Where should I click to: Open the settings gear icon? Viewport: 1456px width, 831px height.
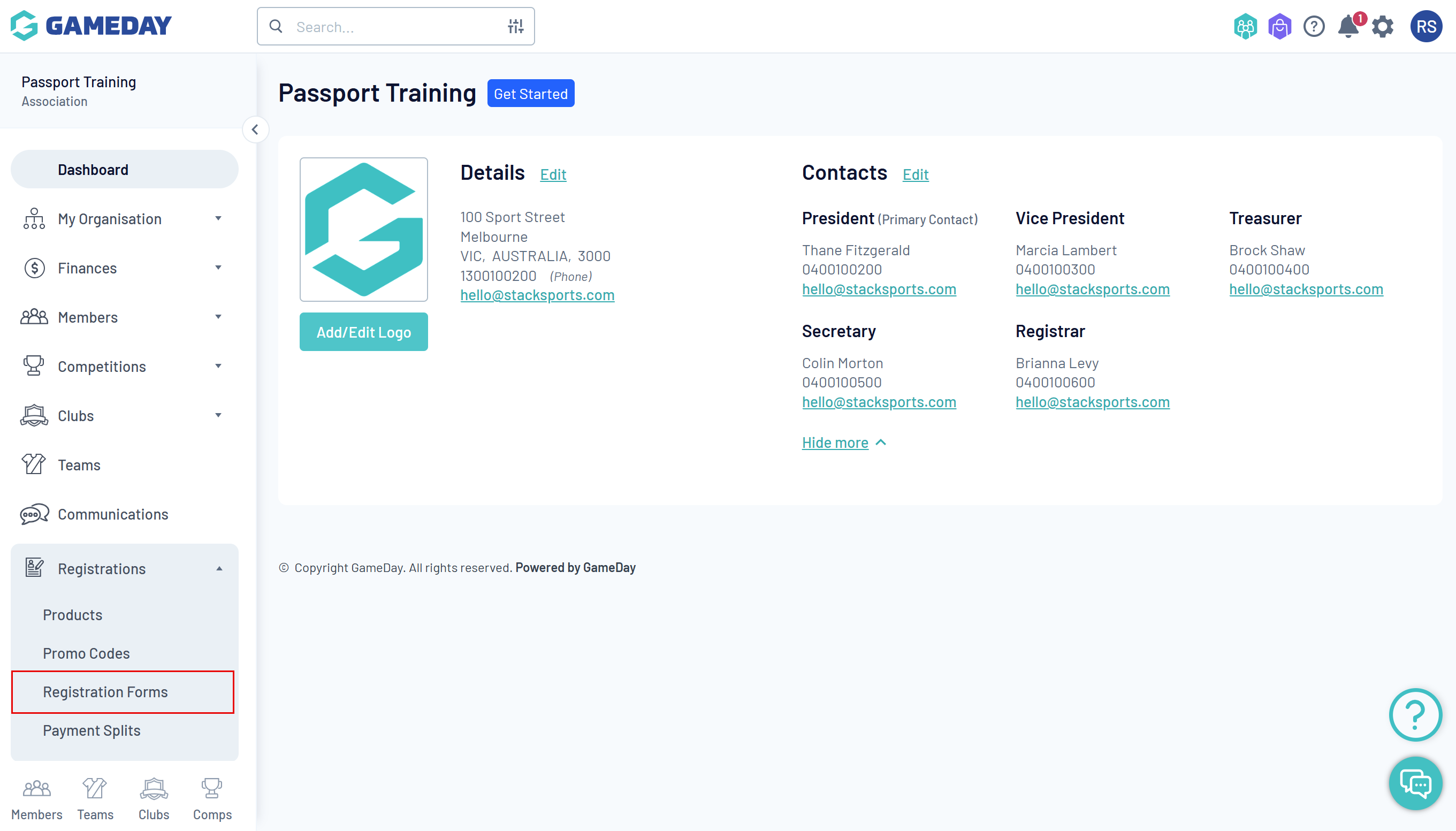pyautogui.click(x=1382, y=27)
